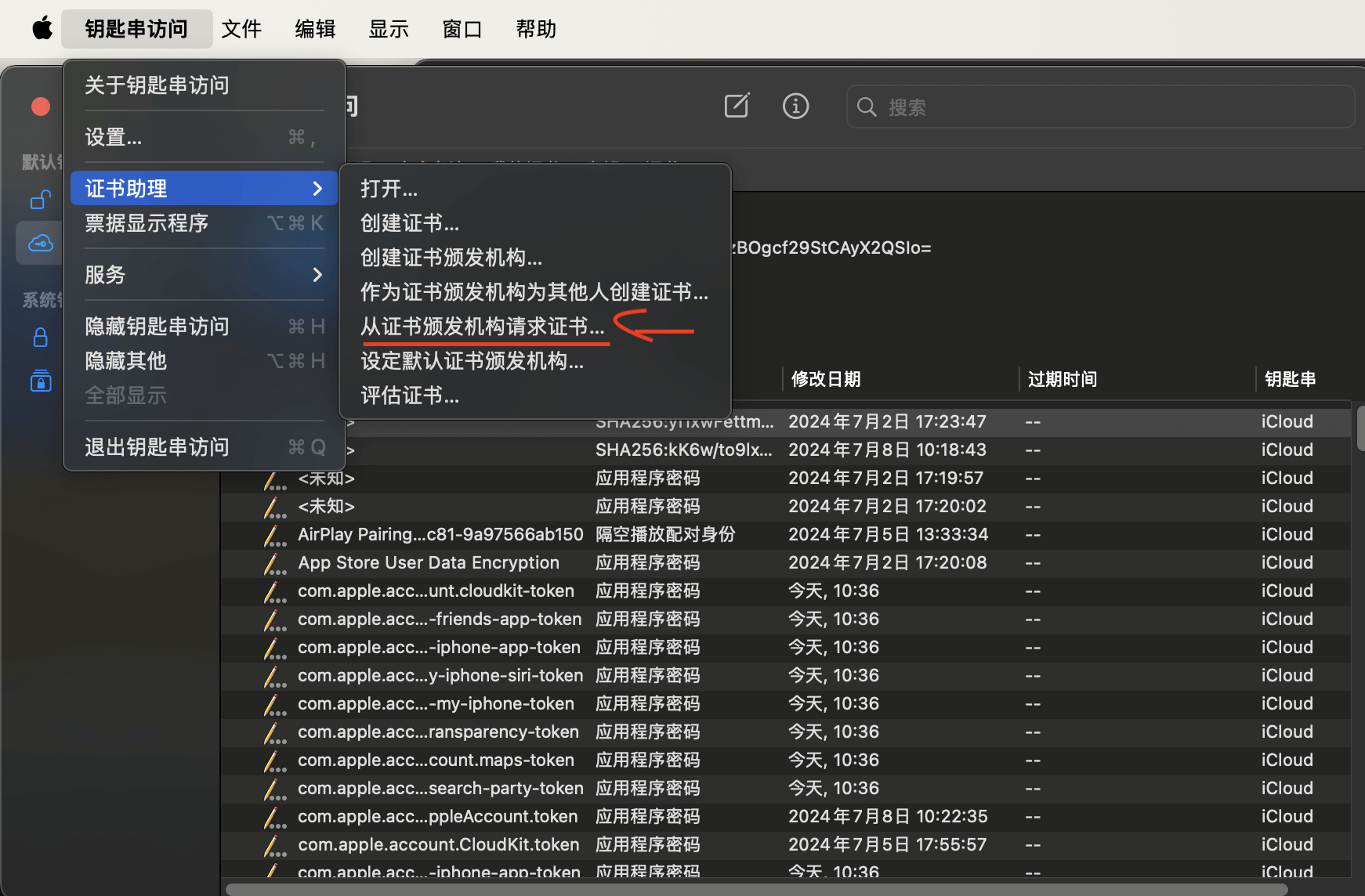
Task: Click the horizontal scrollbar at bottom
Action: click(756, 889)
